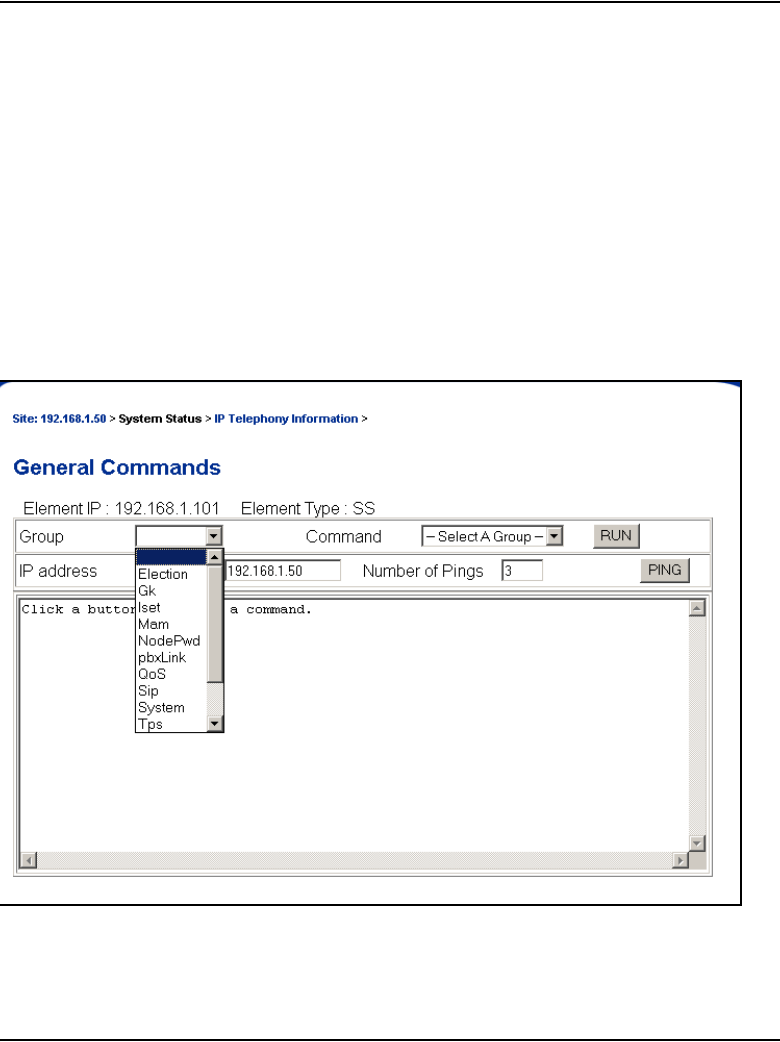
Task: Select the blank highlighted entry in the Group list
Action: point(171,557)
